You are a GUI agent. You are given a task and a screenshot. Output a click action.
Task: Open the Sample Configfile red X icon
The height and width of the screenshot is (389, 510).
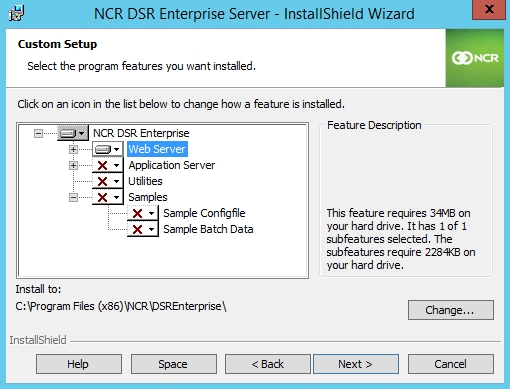coord(142,213)
